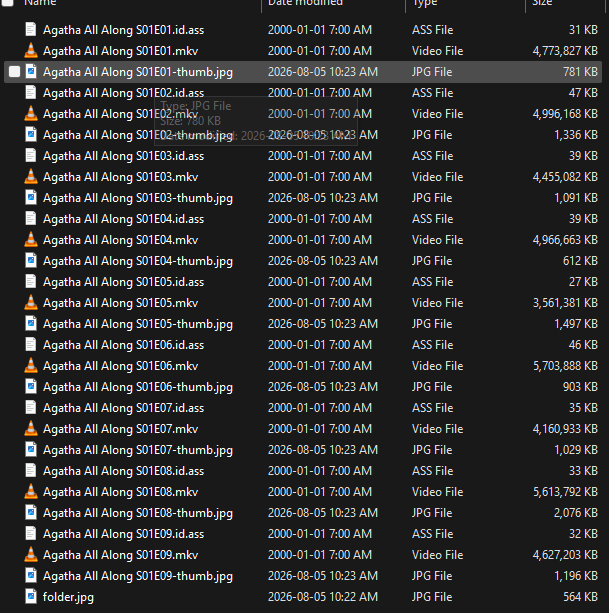Click the document icon for S01E02.id.ass

[31, 93]
